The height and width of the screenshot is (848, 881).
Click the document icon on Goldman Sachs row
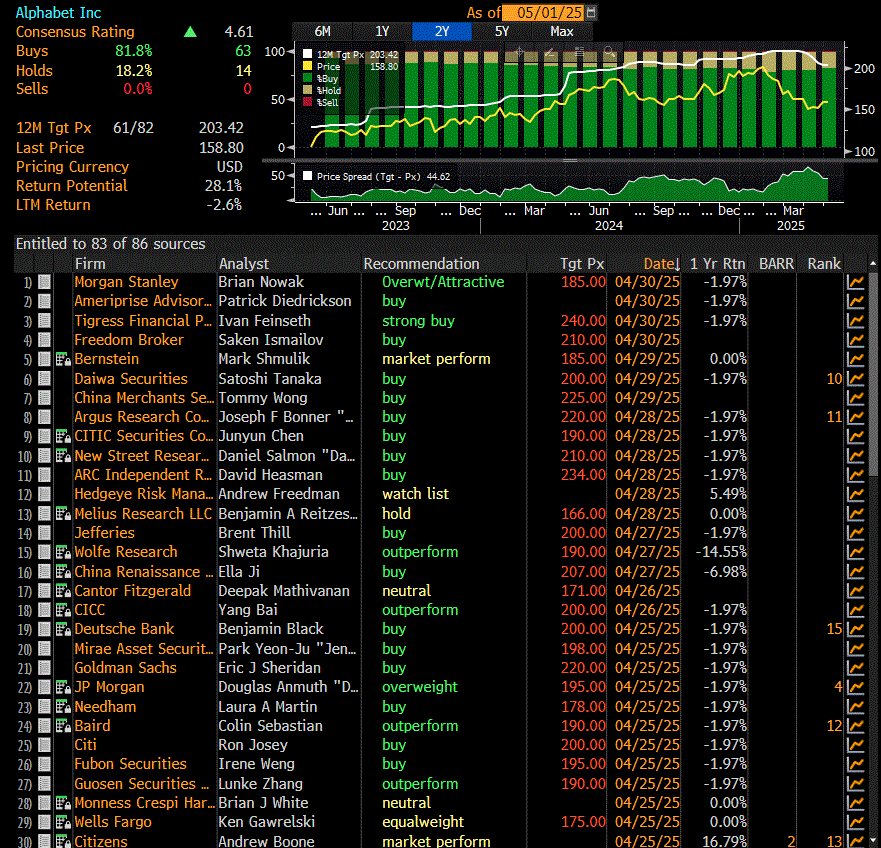coord(45,668)
